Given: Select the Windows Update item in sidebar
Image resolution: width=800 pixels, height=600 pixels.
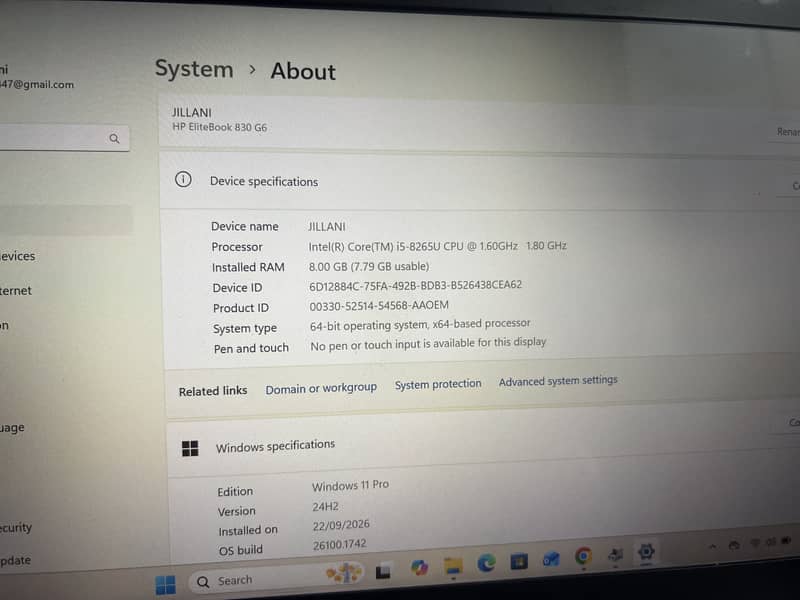Looking at the screenshot, I should (15, 560).
